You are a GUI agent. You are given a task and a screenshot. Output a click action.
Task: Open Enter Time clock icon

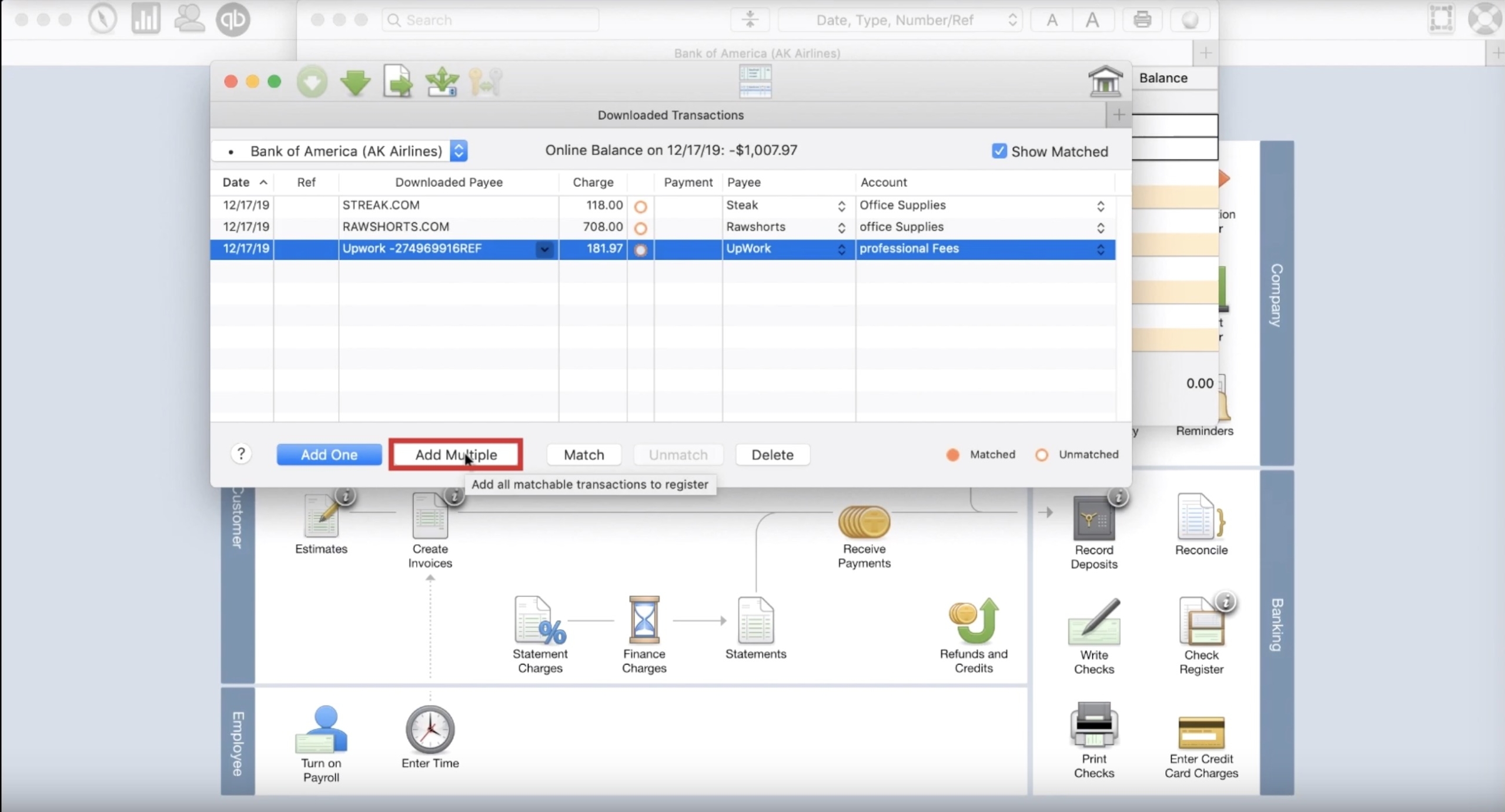[430, 729]
